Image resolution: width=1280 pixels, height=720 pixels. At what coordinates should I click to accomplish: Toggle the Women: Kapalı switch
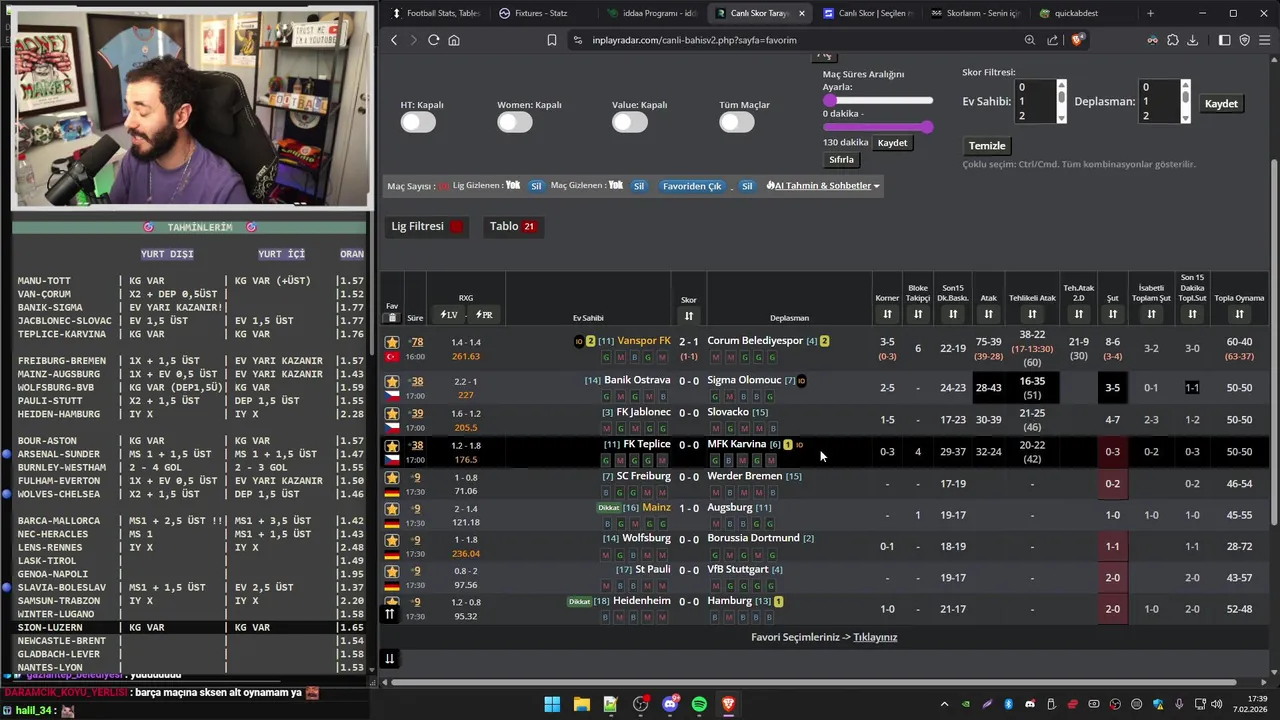[515, 122]
